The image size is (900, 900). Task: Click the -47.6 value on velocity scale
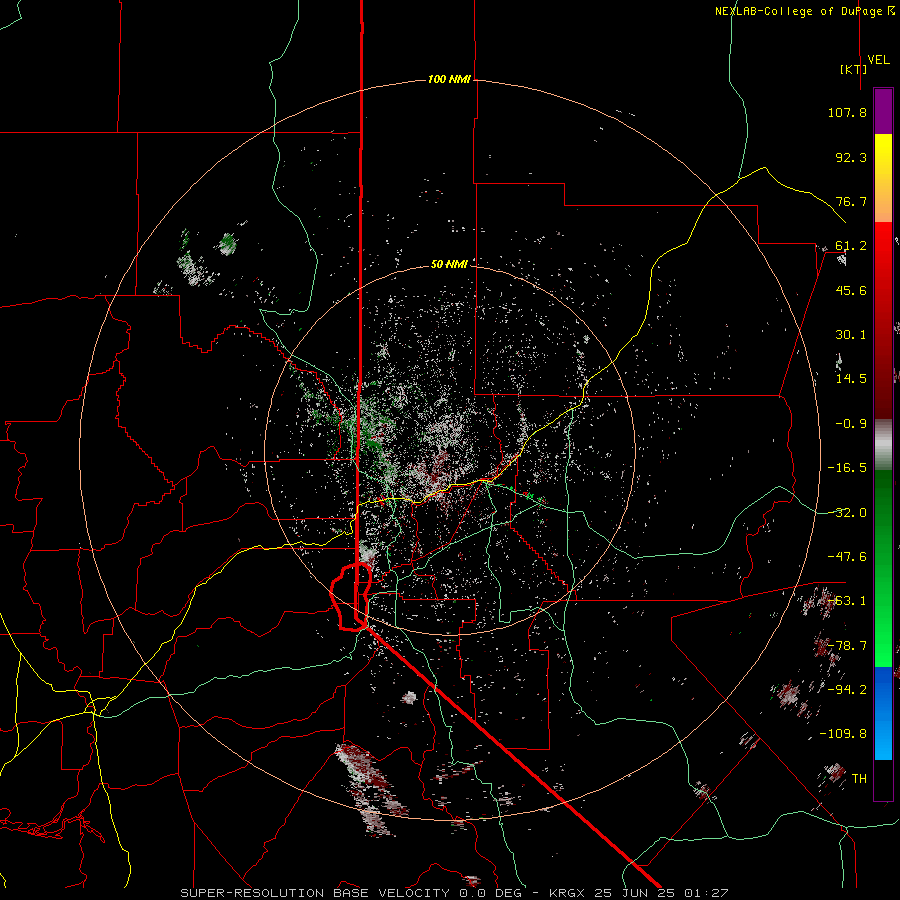point(847,557)
